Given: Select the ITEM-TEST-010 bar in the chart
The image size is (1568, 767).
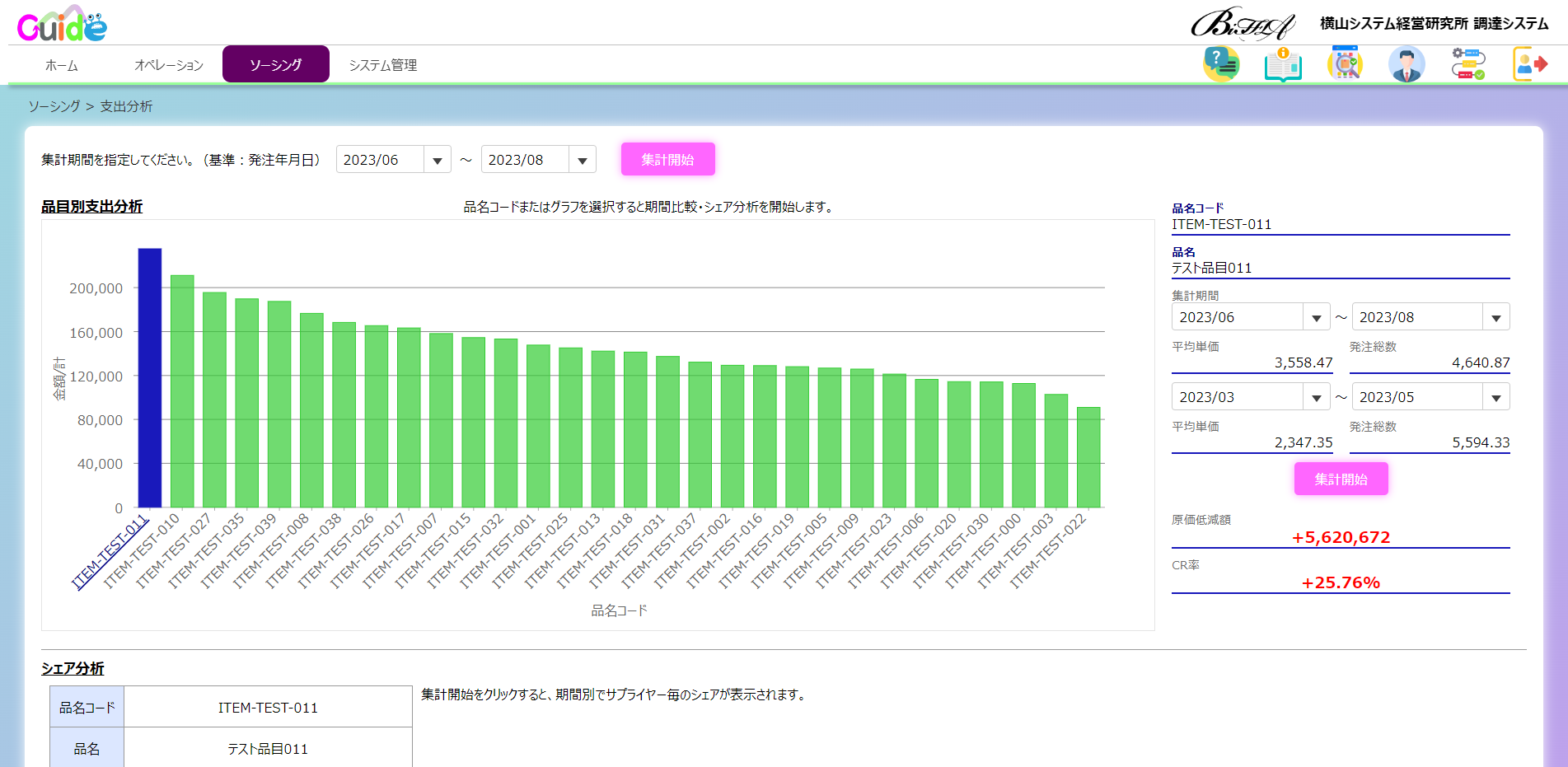Looking at the screenshot, I should point(182,391).
